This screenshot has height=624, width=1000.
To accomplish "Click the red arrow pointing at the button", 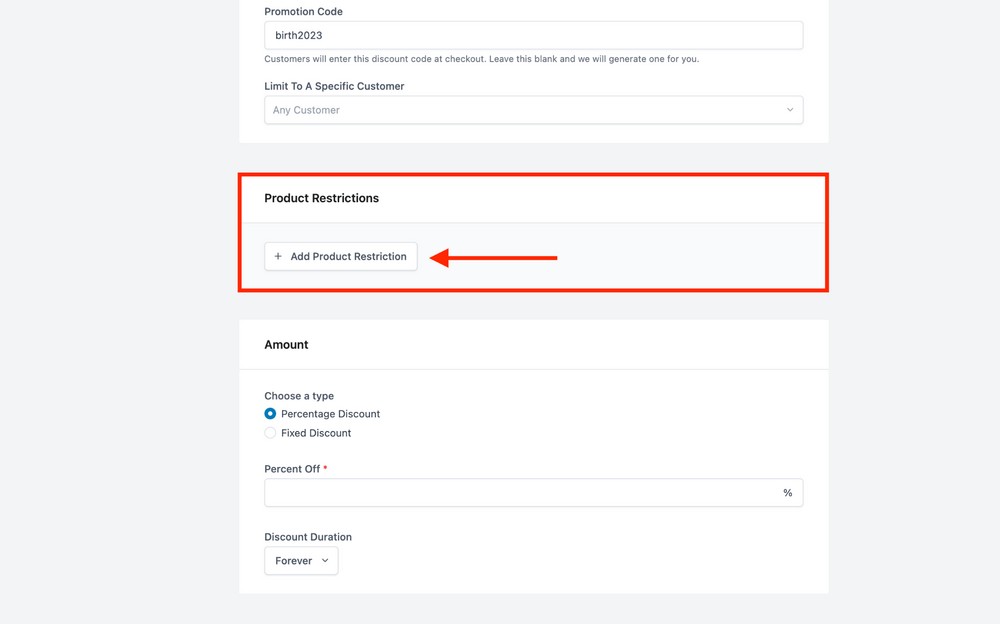I will coord(493,258).
